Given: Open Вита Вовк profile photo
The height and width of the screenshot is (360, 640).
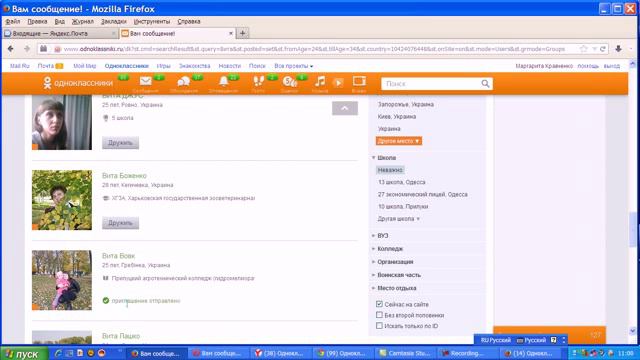Looking at the screenshot, I should [x=62, y=280].
